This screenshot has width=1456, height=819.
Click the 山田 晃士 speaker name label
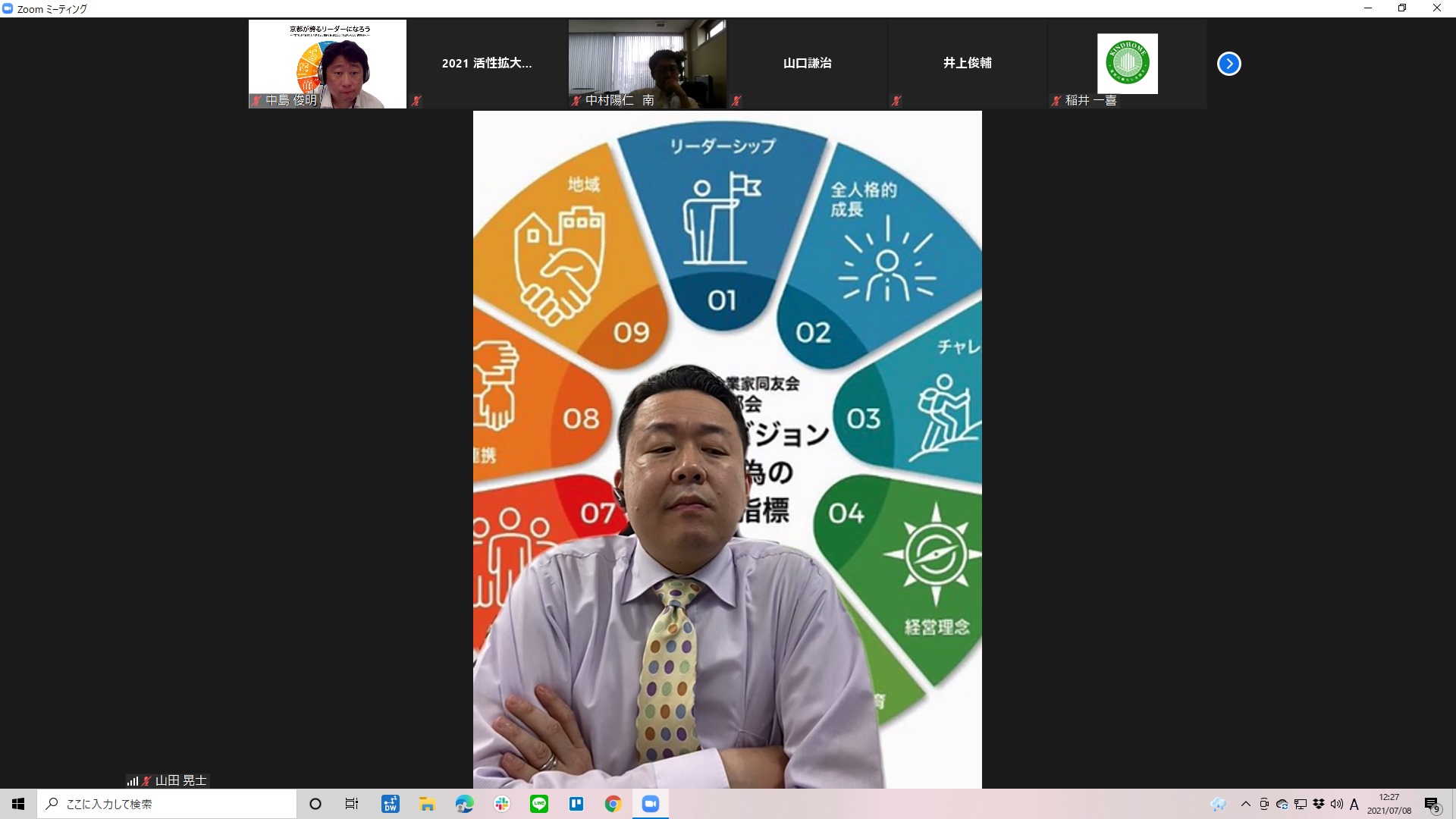coord(180,780)
